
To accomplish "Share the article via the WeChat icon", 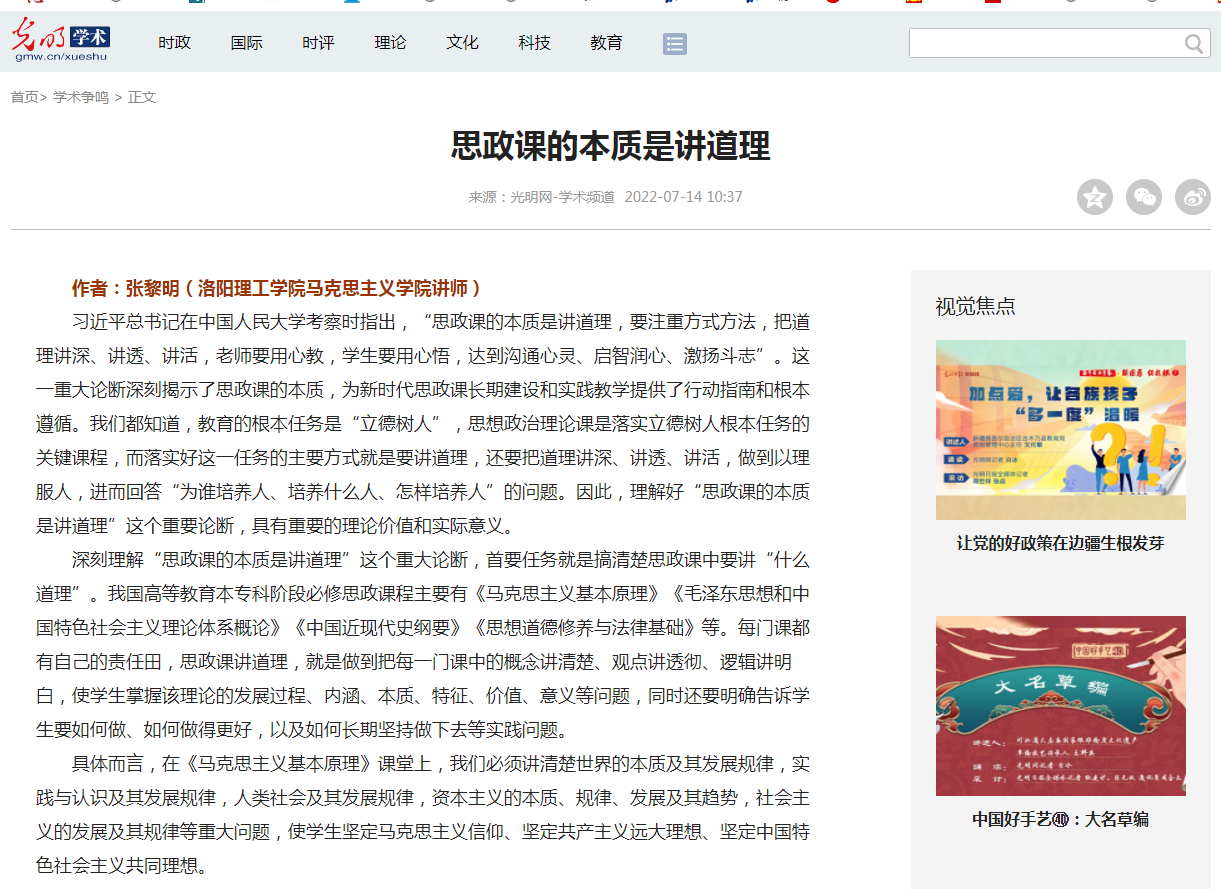I will pos(1144,197).
